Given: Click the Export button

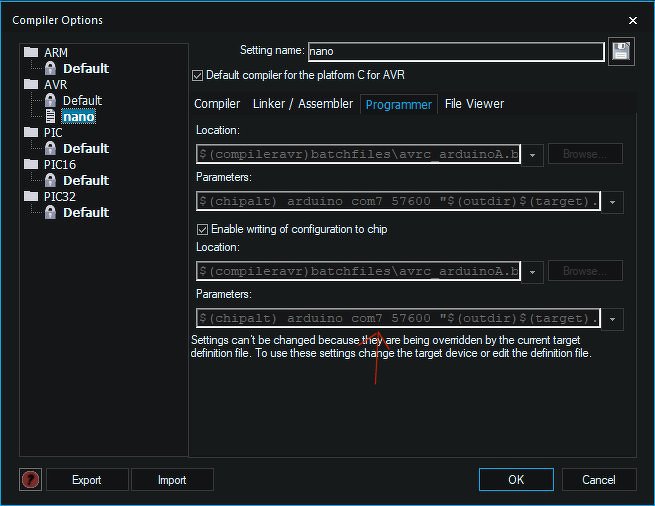Looking at the screenshot, I should click(87, 480).
